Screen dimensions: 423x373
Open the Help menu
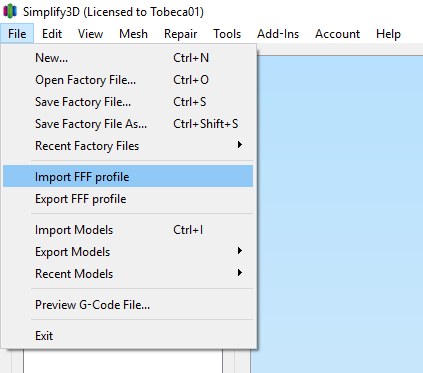tap(388, 34)
